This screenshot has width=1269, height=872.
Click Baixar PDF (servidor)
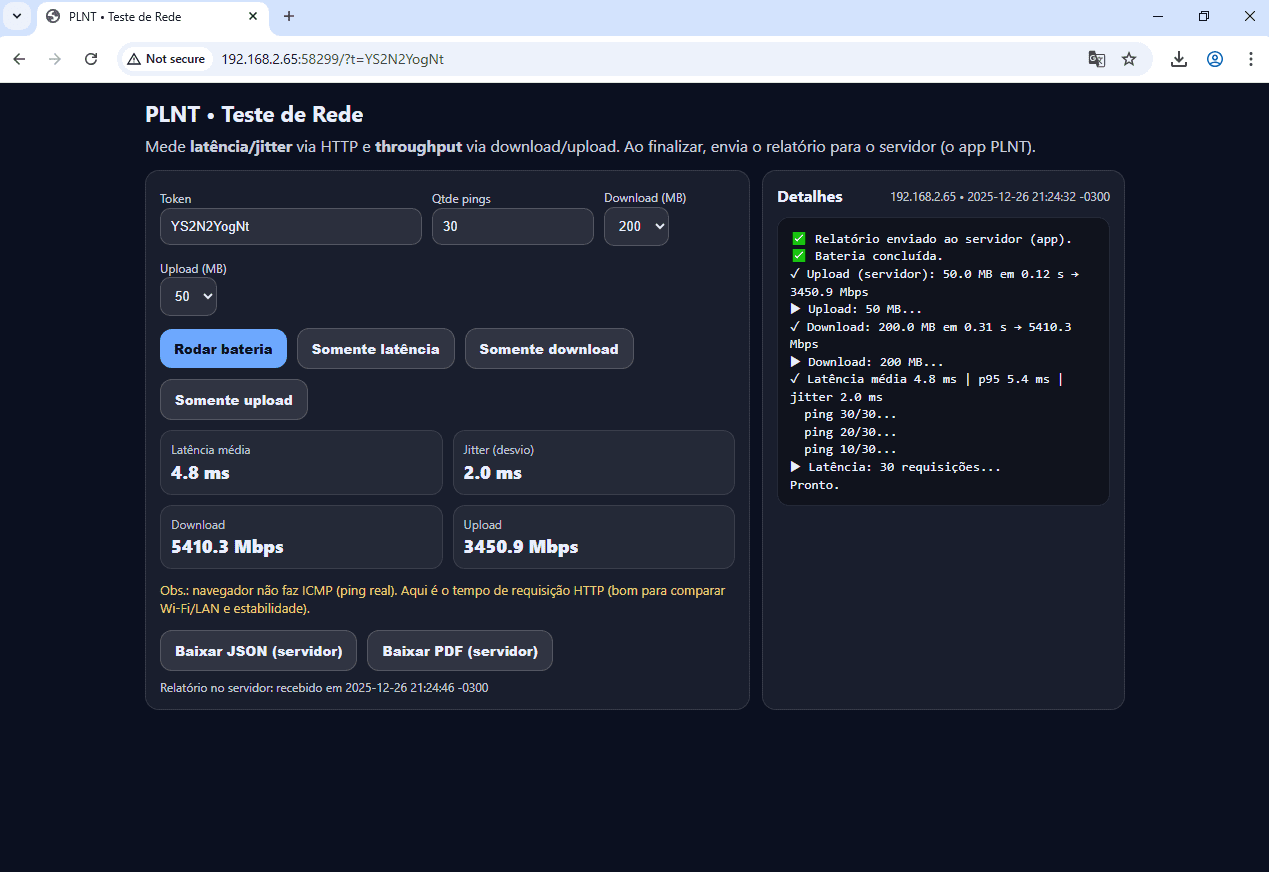pos(459,650)
